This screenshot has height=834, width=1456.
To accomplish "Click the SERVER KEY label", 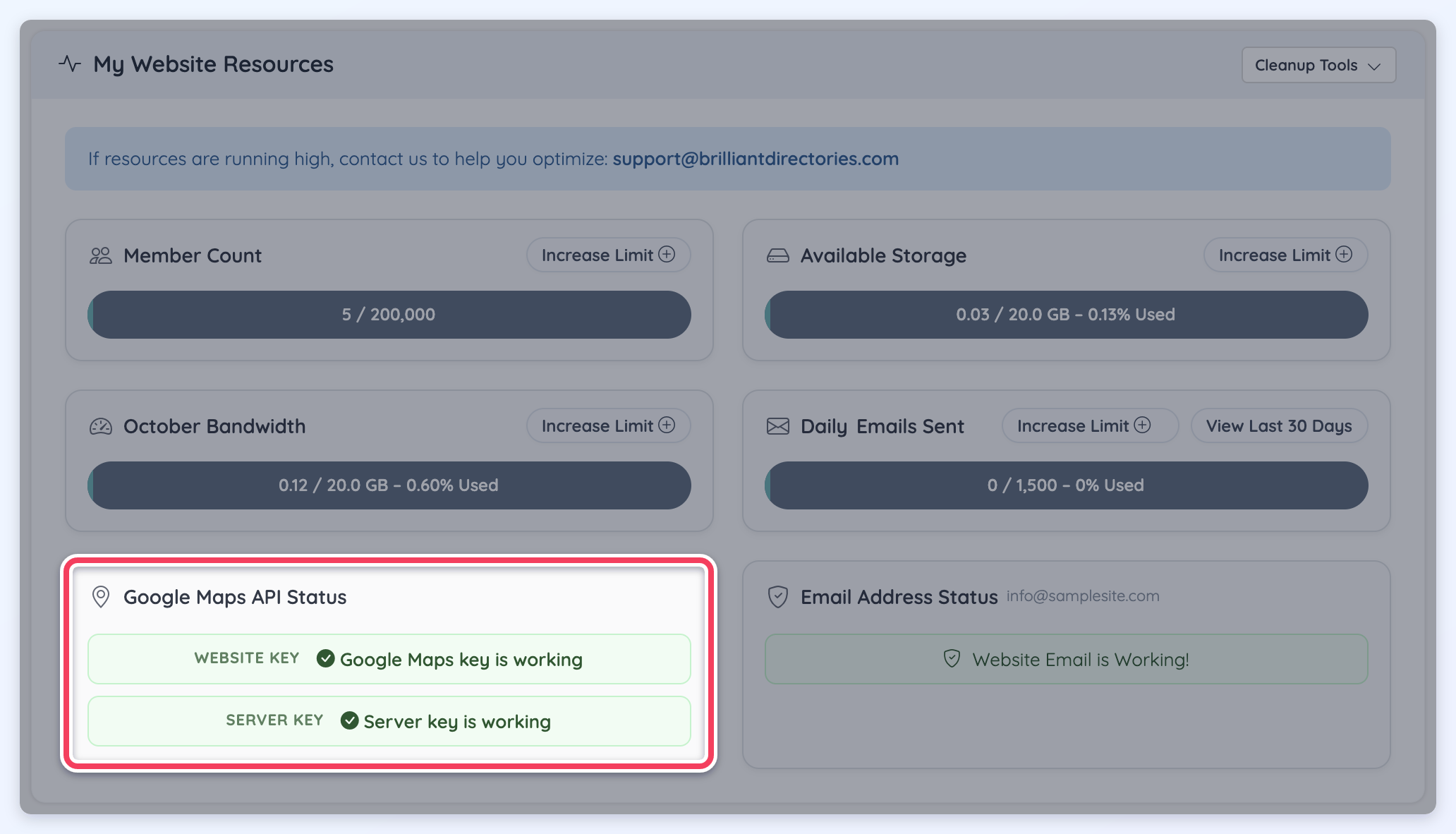I will tap(274, 720).
